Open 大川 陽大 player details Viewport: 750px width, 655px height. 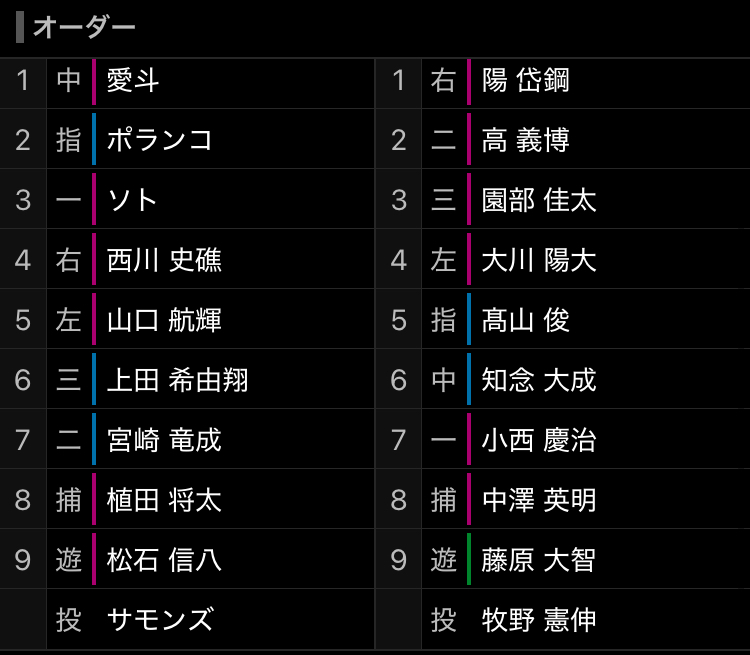click(539, 260)
